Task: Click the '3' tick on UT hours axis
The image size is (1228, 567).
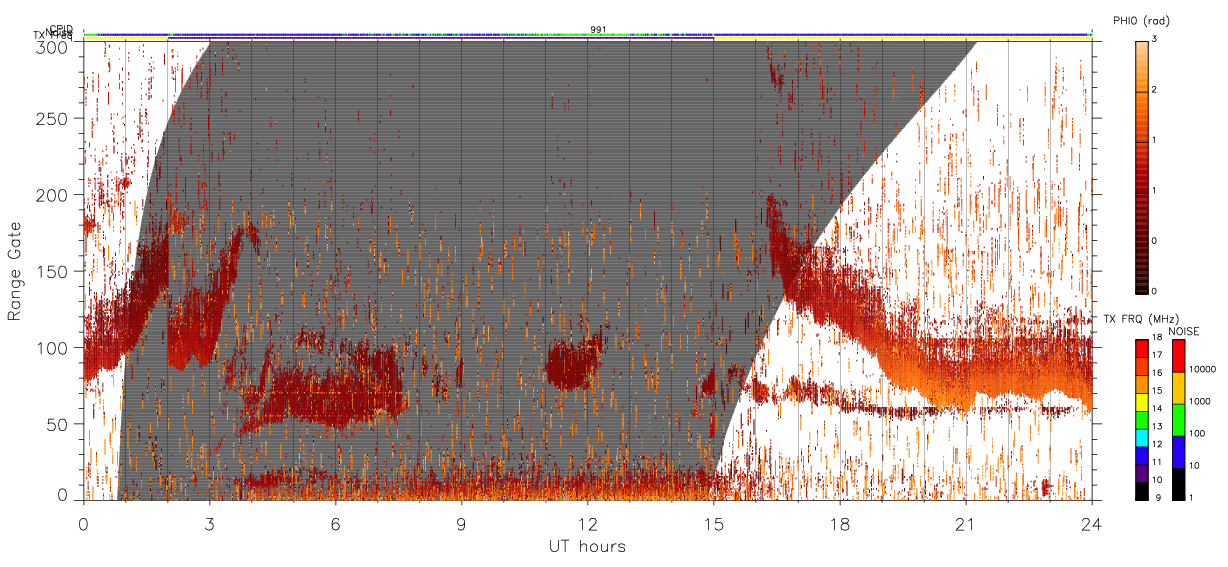Action: 209,523
